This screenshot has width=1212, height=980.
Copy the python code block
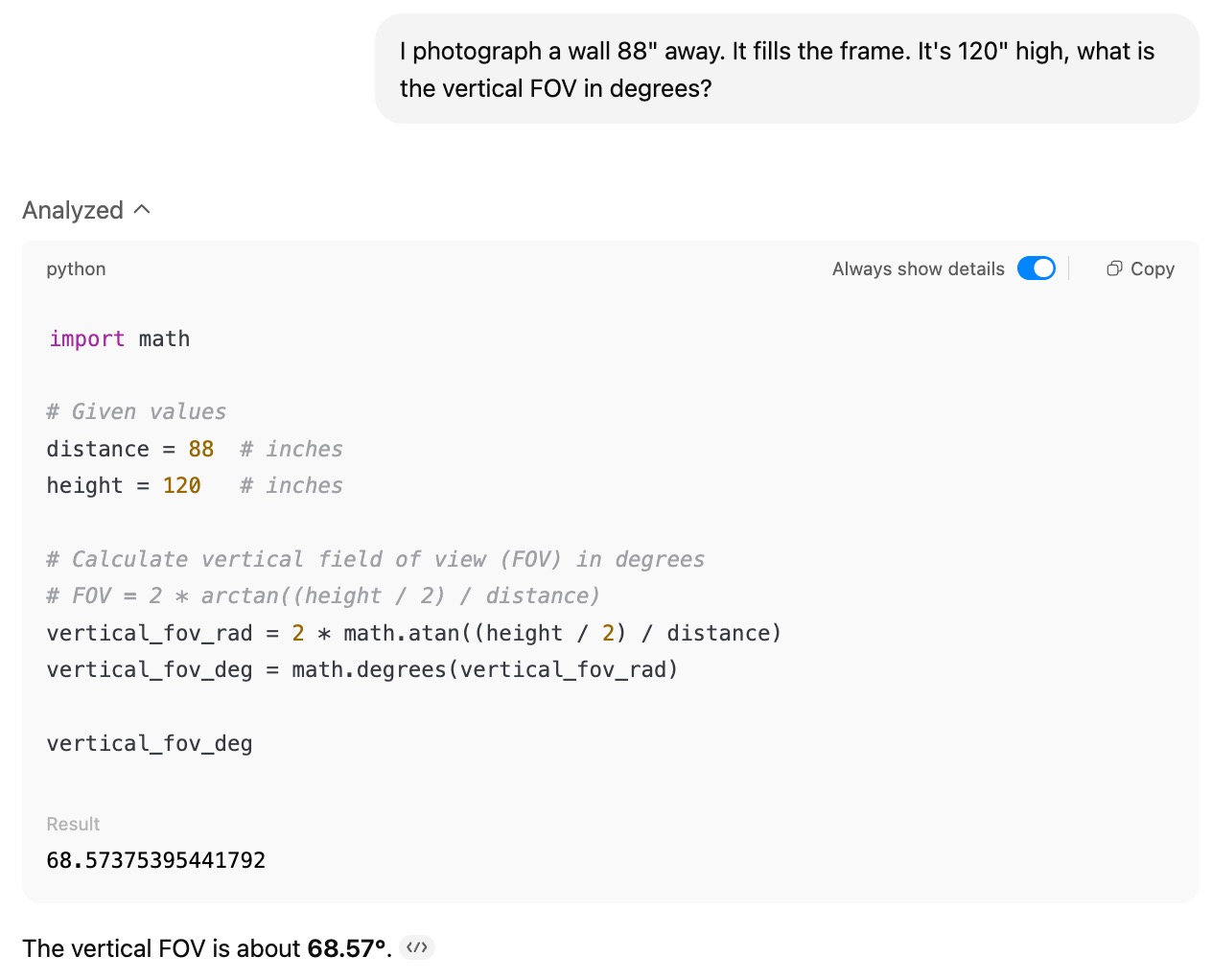(x=1151, y=269)
